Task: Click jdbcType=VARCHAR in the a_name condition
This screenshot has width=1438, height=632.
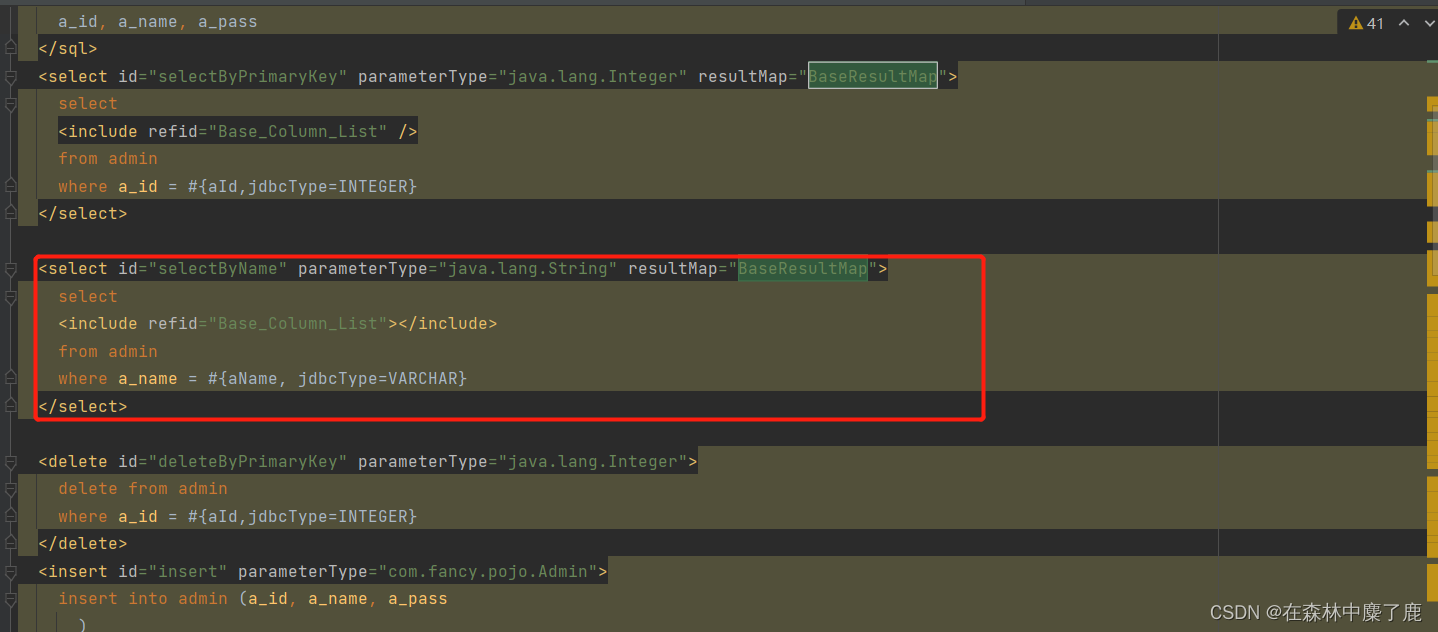Action: coord(378,379)
